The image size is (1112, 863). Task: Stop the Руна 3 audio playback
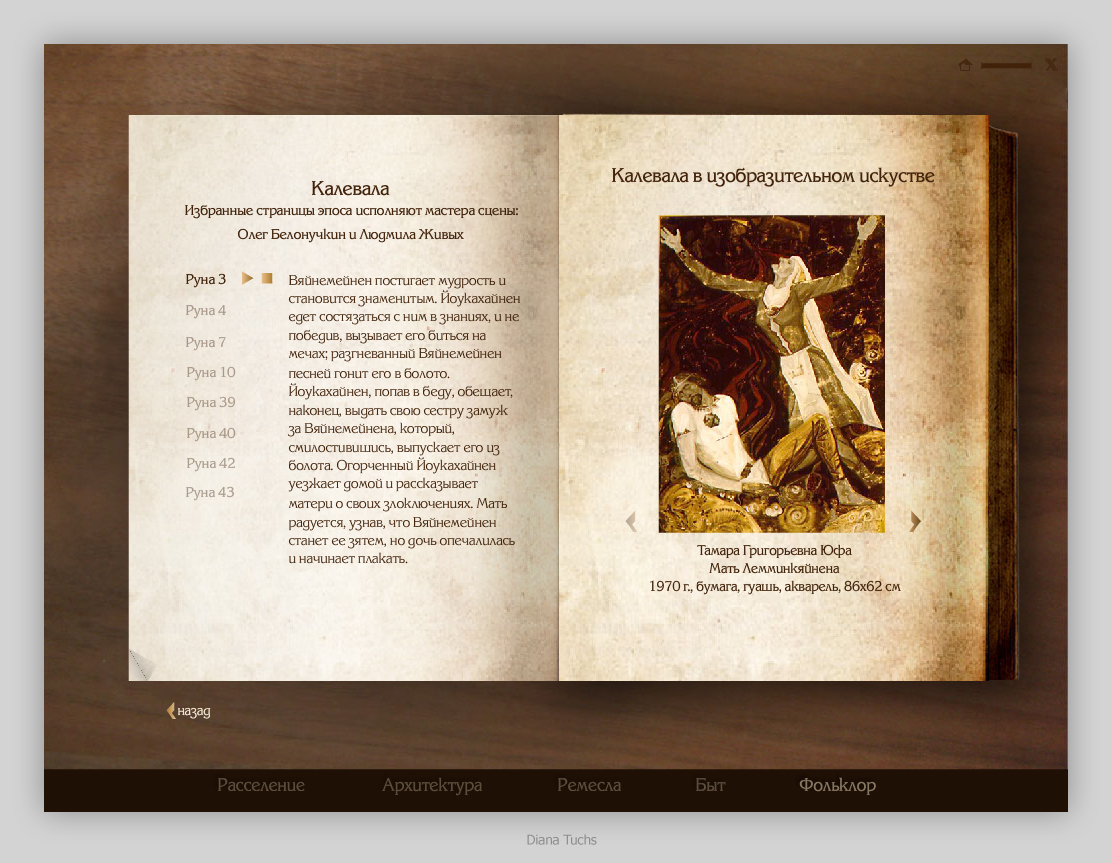(267, 278)
